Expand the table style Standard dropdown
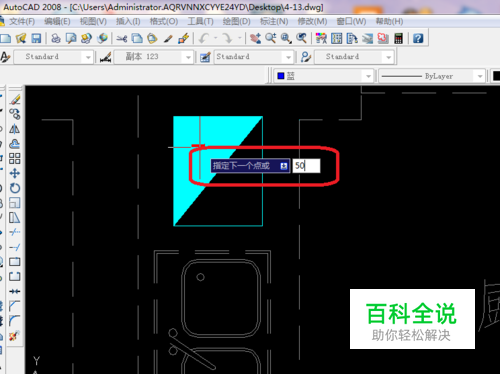500x374 pixels. (288, 57)
